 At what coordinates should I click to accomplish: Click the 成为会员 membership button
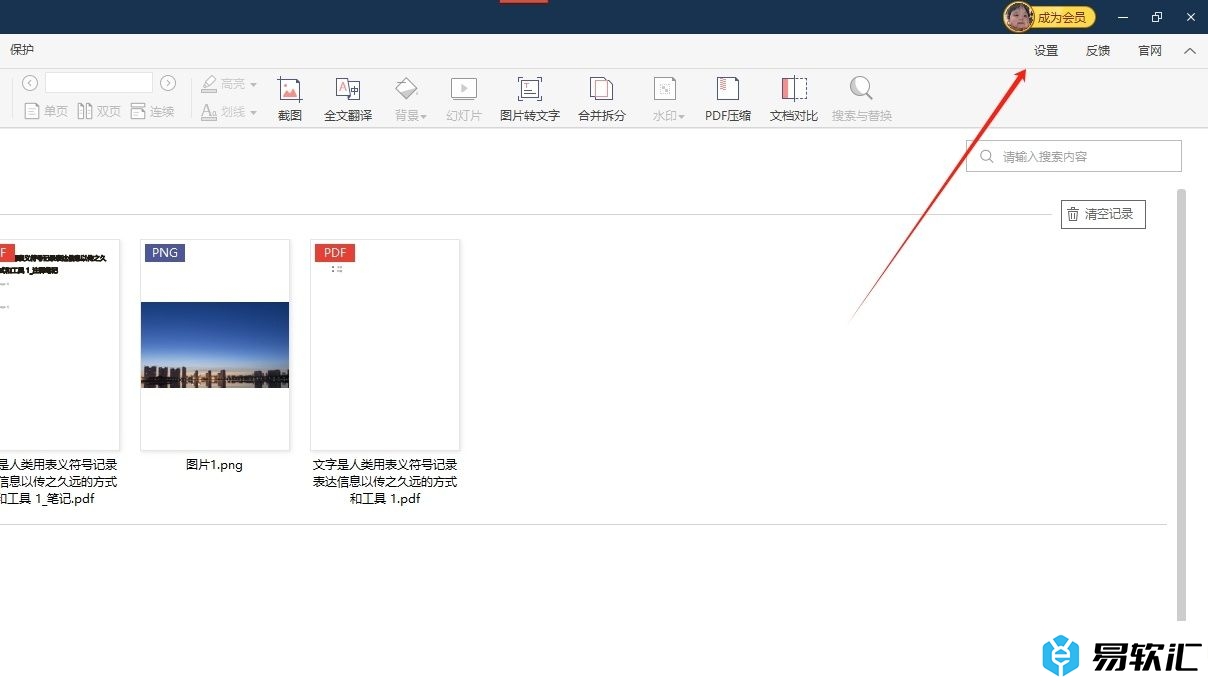click(1062, 17)
